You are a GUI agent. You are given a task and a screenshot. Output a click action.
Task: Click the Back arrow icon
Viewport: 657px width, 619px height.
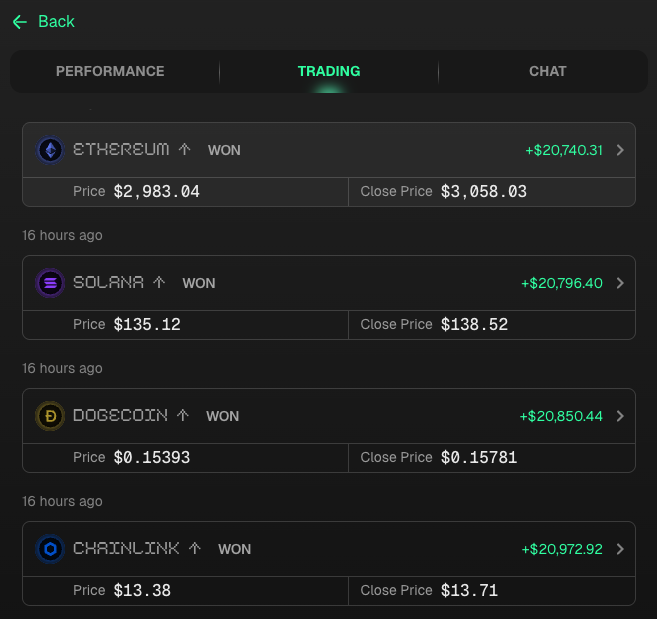pyautogui.click(x=20, y=22)
